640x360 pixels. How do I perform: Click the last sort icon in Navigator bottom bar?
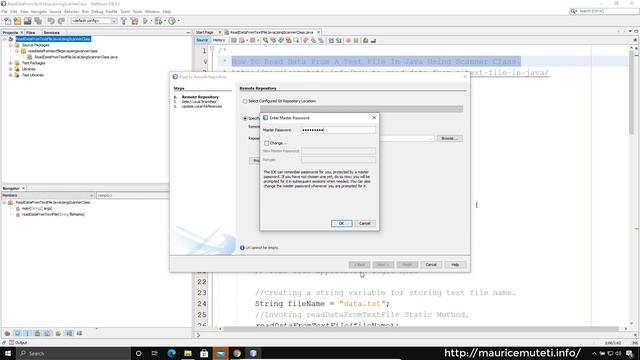[x=79, y=333]
